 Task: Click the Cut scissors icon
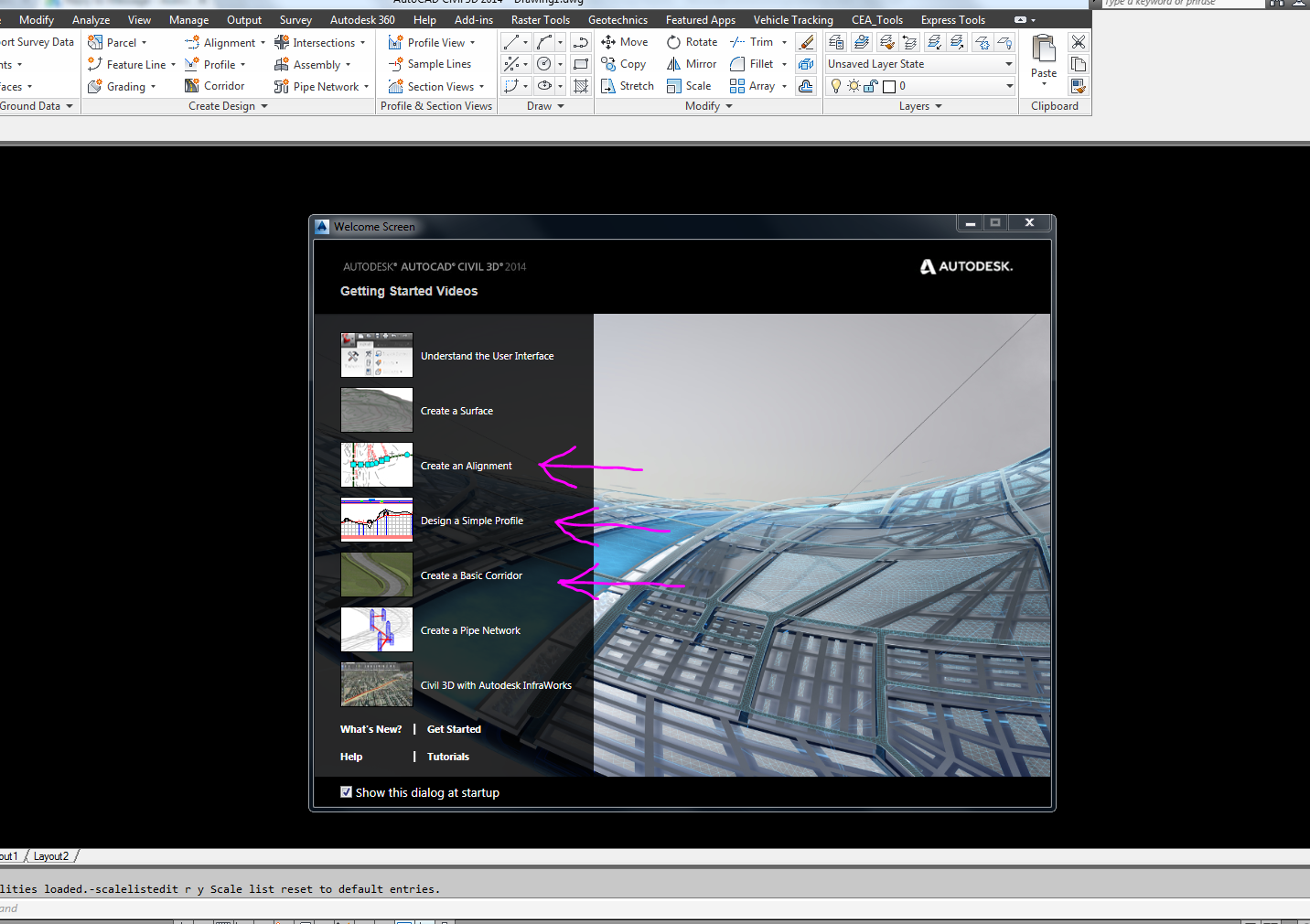[1079, 42]
